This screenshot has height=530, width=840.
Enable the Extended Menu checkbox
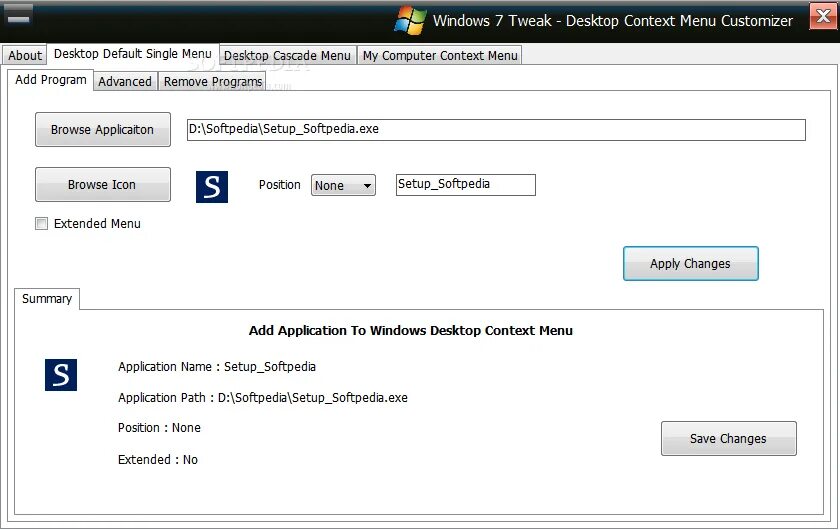[x=41, y=223]
